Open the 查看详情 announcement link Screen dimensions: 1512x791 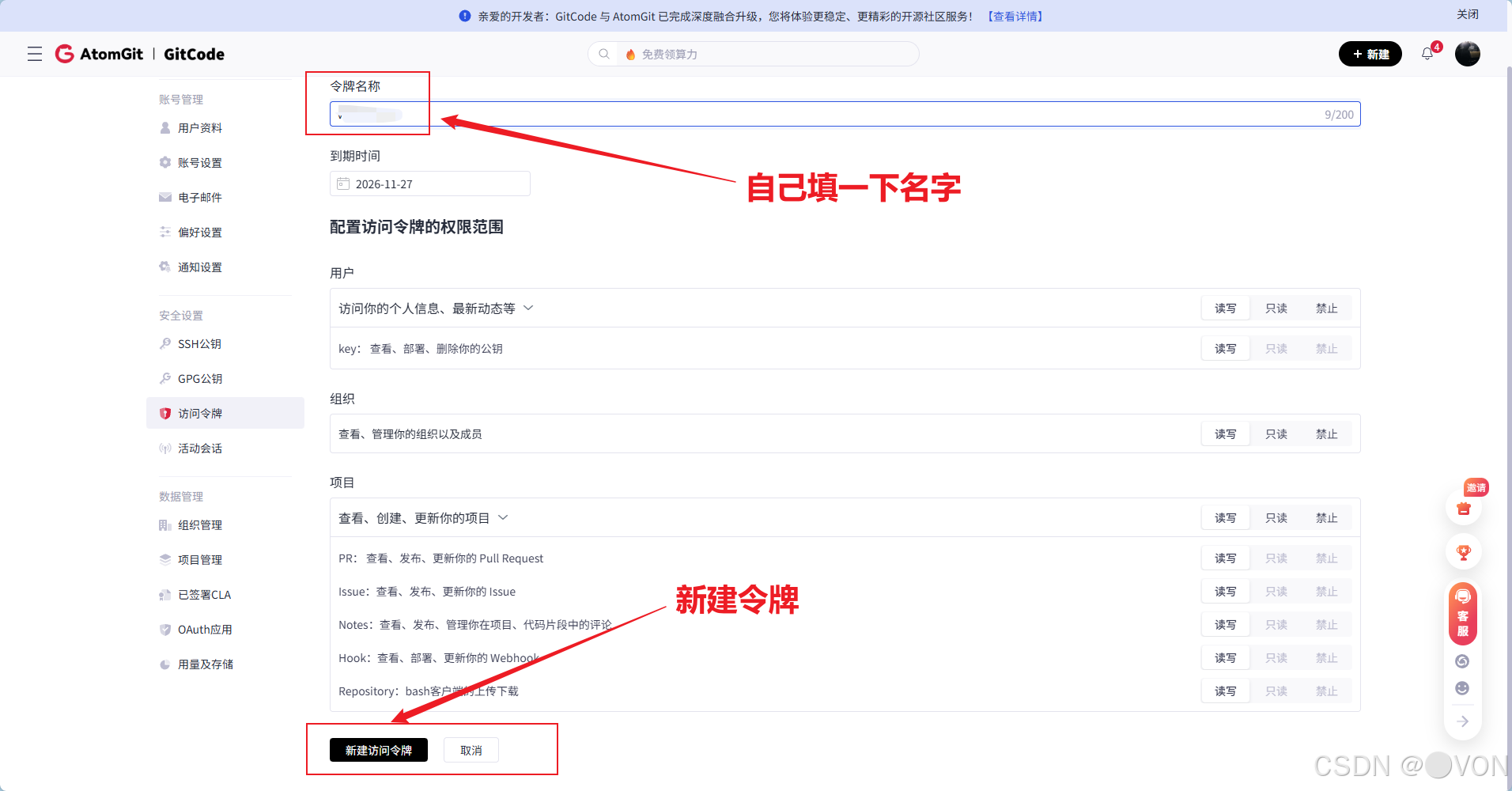(1015, 16)
